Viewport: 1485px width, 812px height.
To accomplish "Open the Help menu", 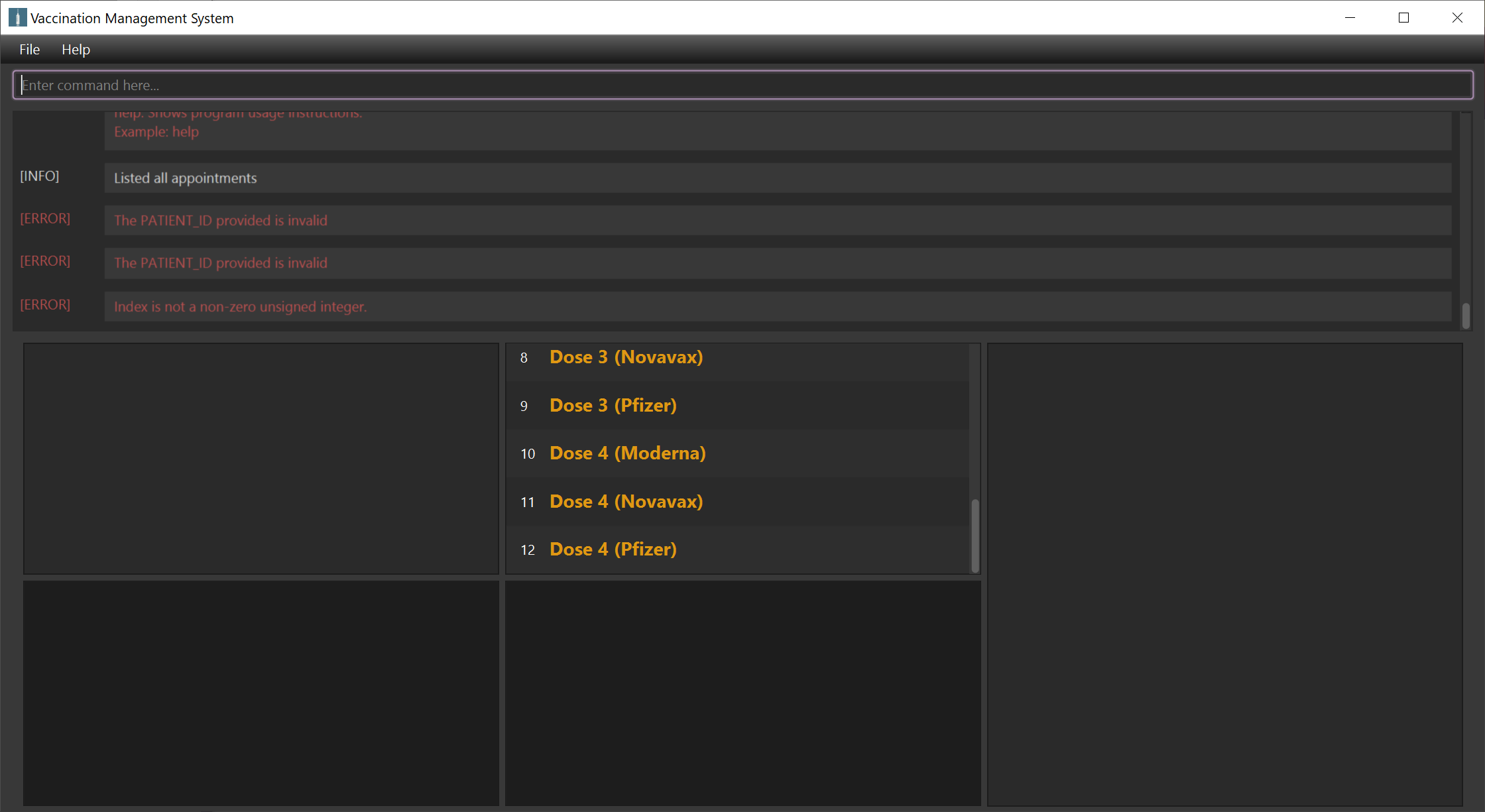I will (76, 50).
